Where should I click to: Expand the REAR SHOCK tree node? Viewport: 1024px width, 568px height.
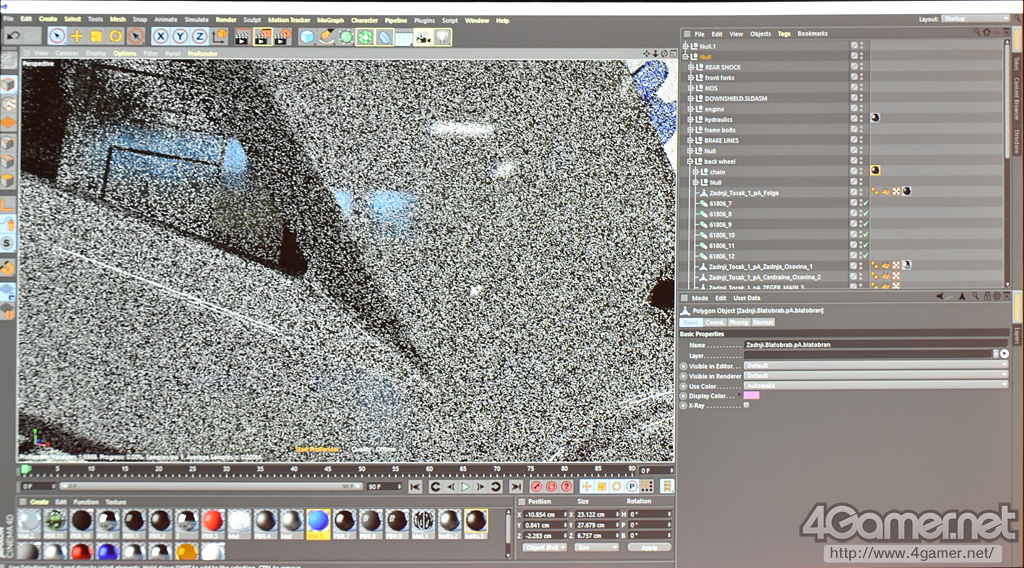(692, 67)
